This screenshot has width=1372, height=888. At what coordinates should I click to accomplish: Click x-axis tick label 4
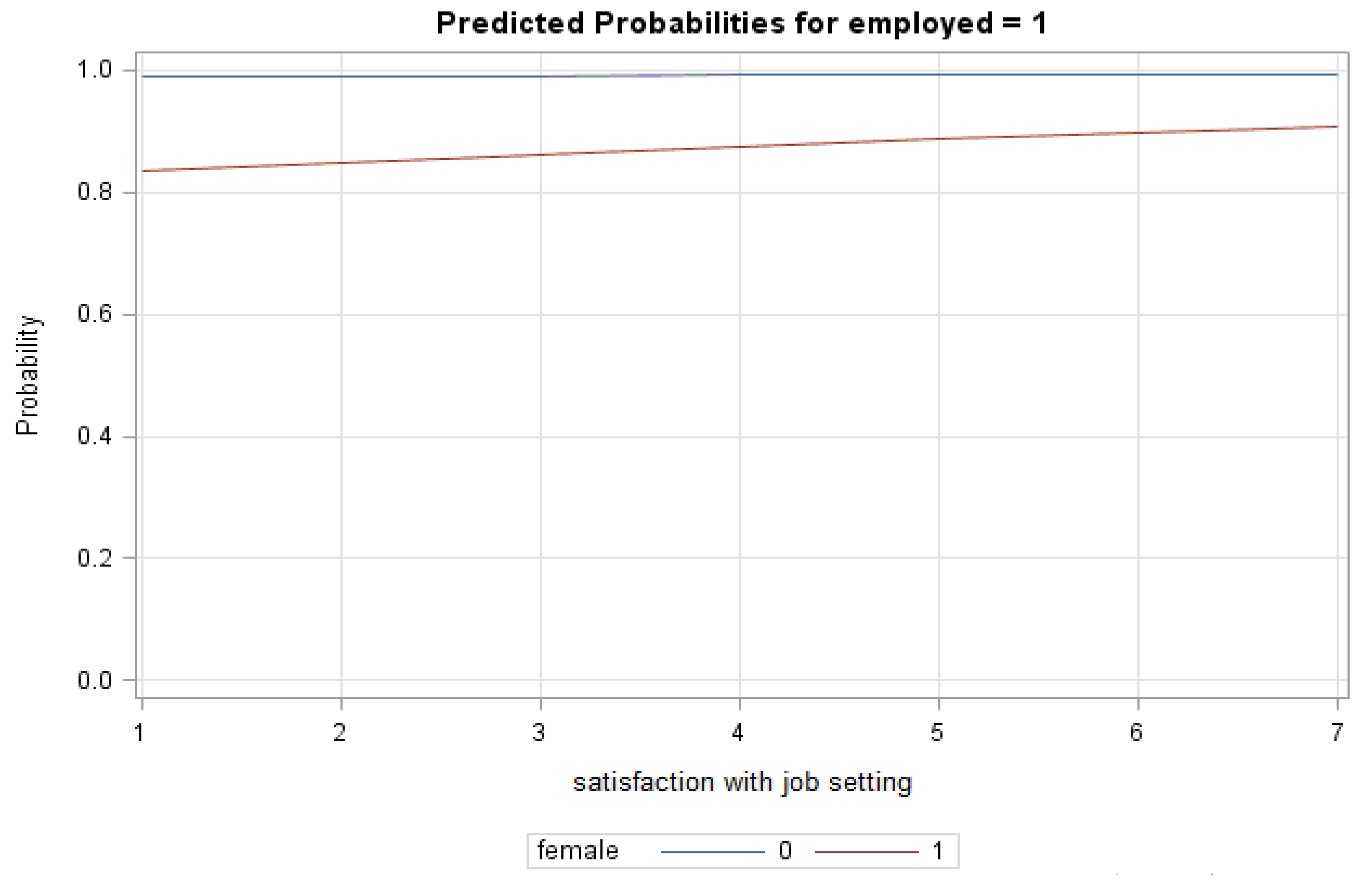(x=738, y=732)
